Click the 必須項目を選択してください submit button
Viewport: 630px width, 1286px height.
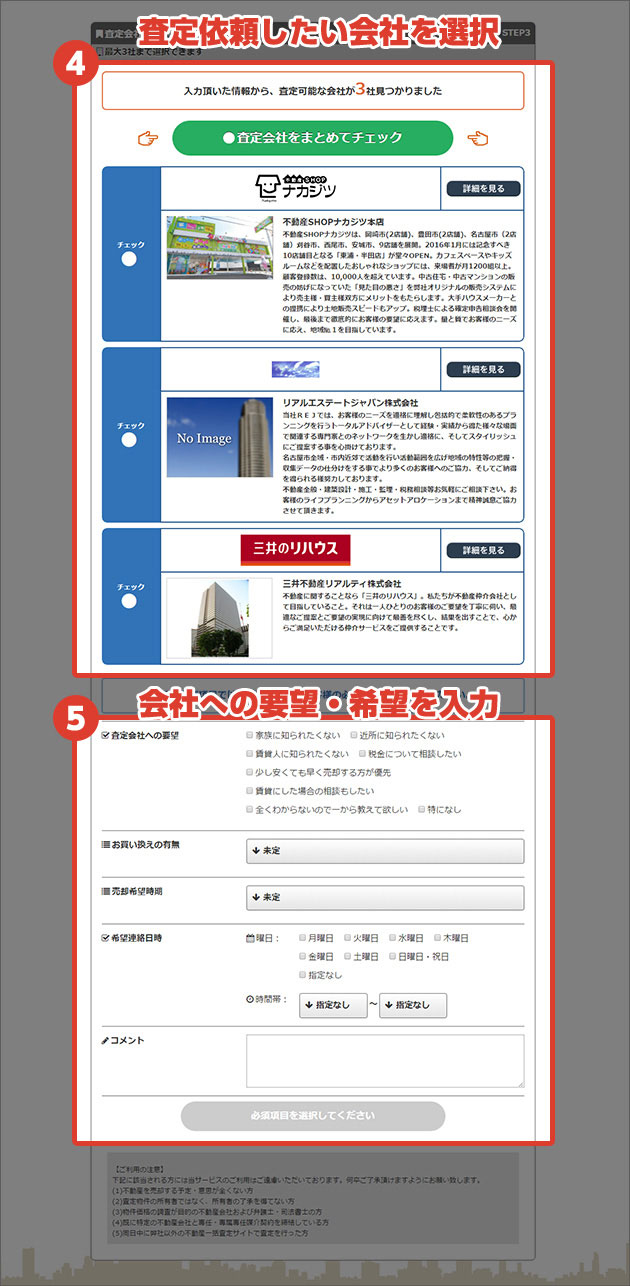313,1116
